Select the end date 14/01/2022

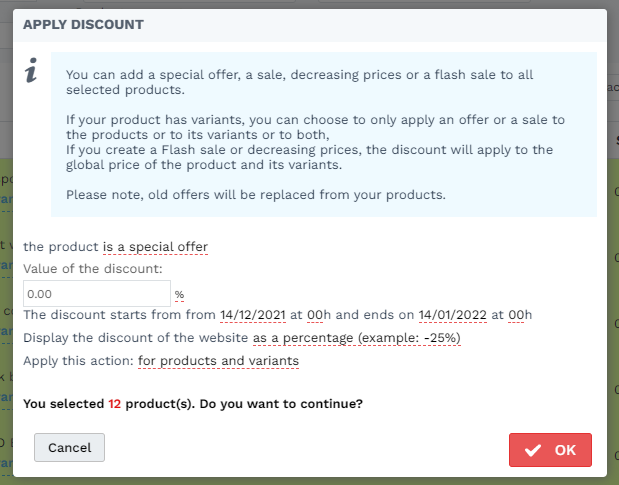pos(452,315)
